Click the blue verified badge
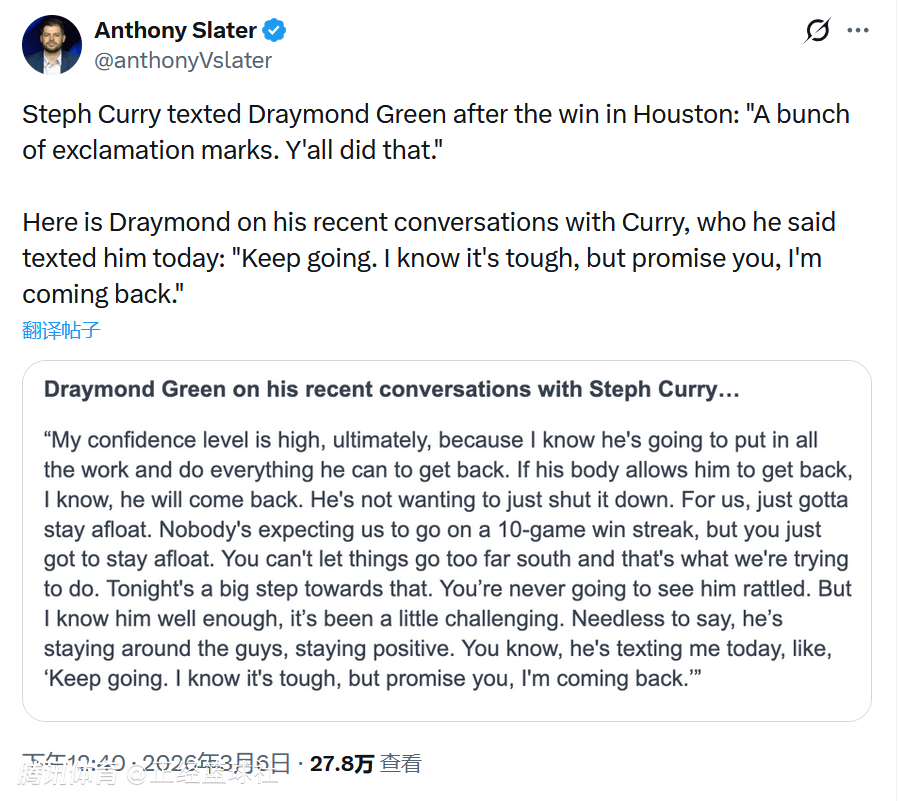Viewport: 899px width, 801px height. coord(275,31)
